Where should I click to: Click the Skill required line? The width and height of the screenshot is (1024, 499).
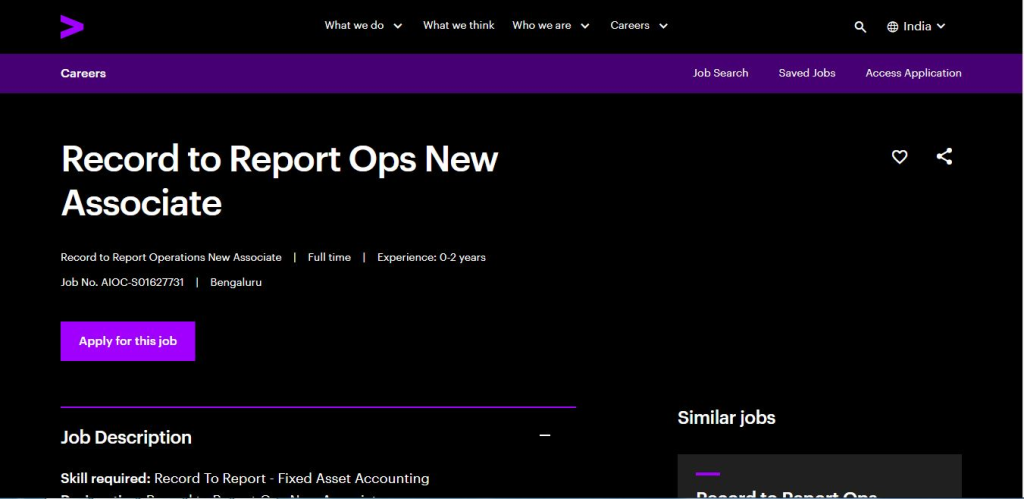(x=245, y=479)
